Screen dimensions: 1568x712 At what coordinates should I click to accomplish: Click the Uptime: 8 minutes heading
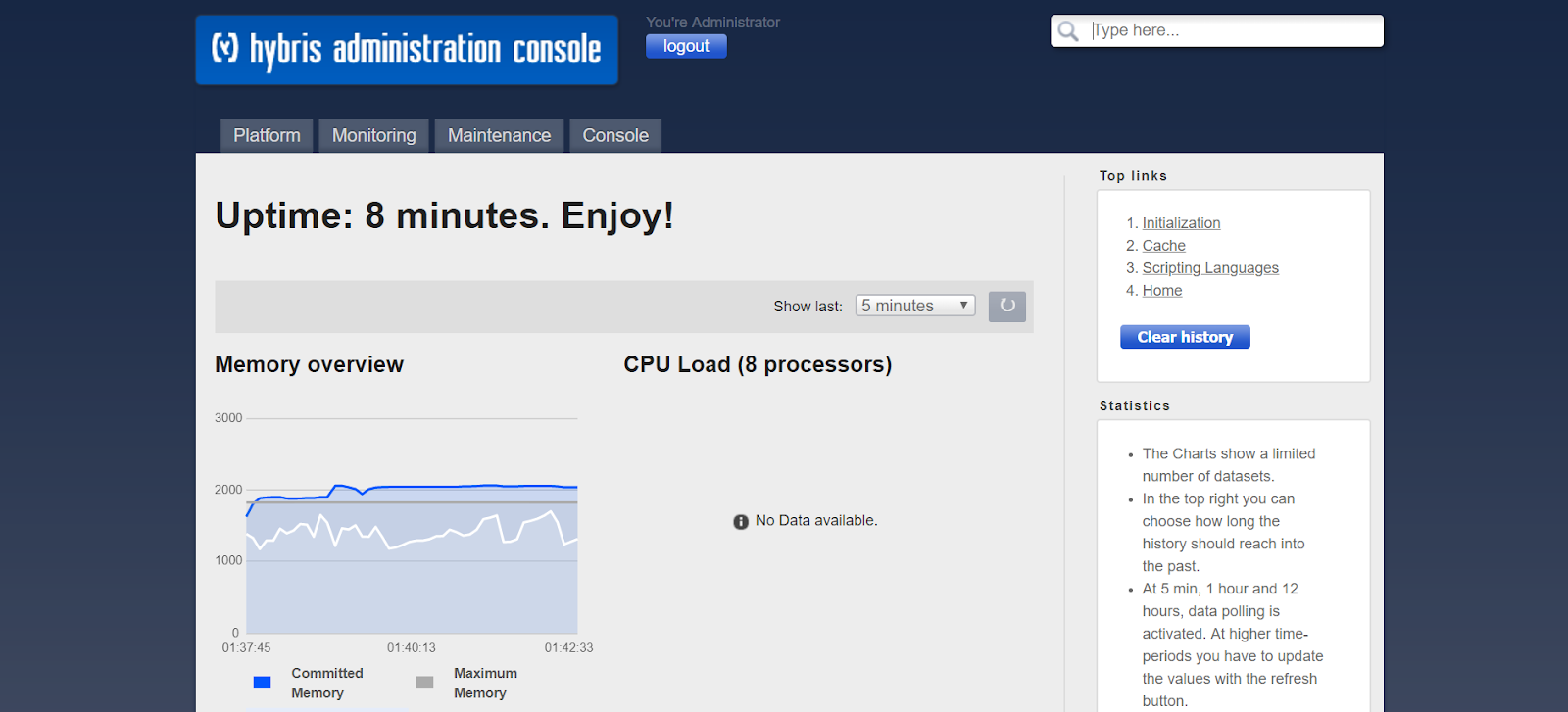coord(444,215)
